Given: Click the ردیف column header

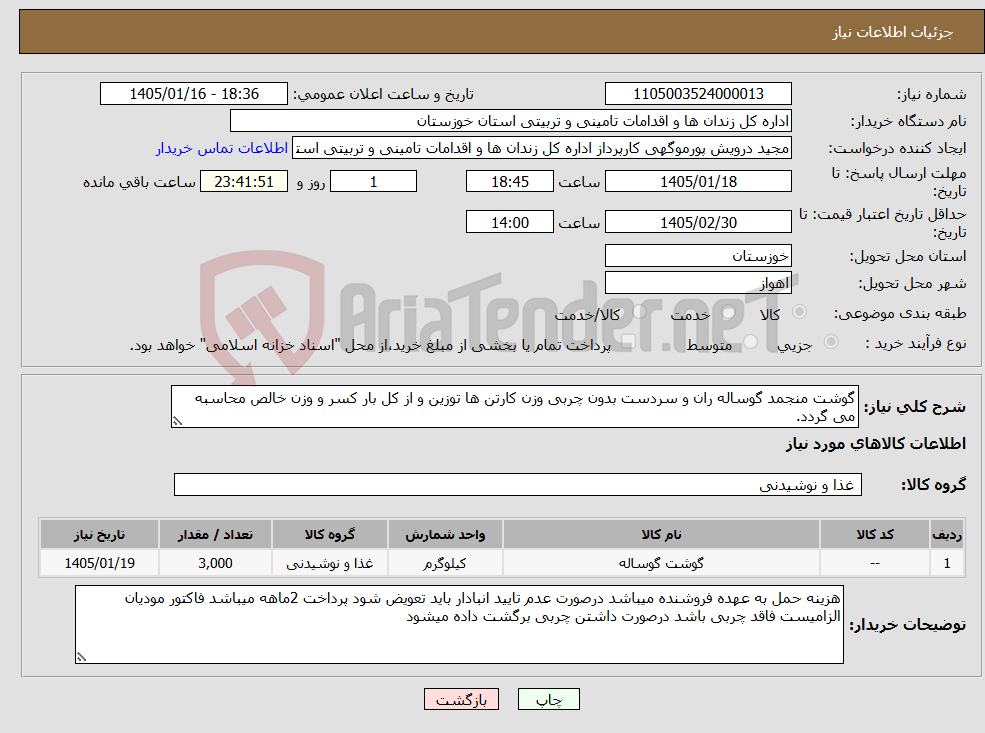Looking at the screenshot, I should 947,535.
